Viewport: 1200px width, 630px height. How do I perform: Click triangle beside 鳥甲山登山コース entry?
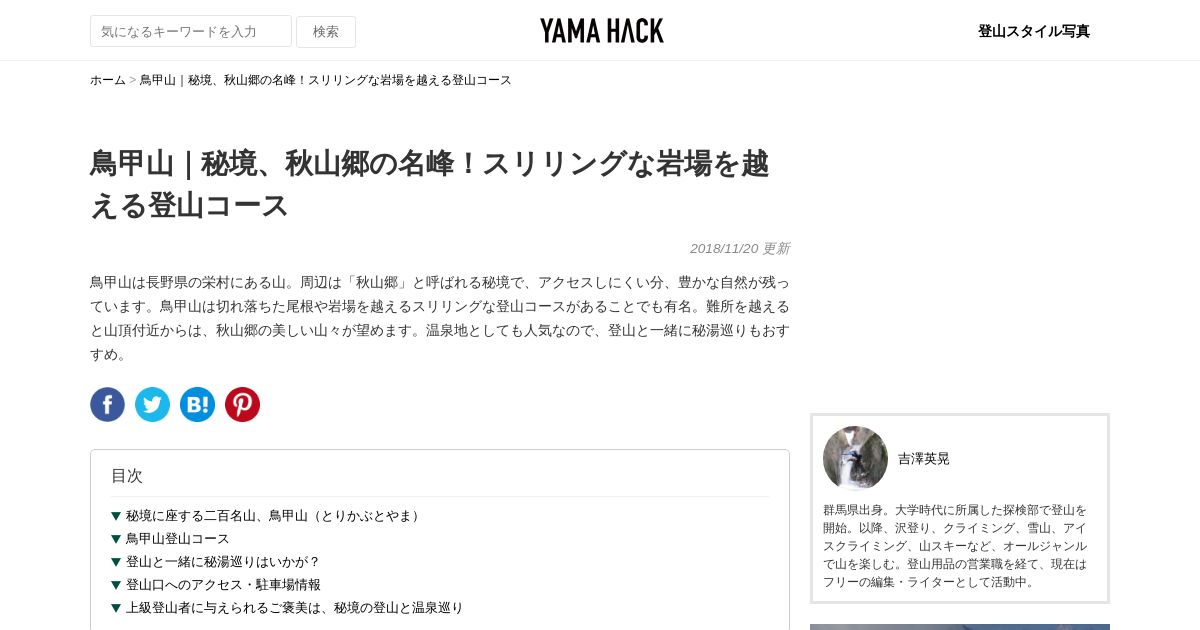pos(116,539)
